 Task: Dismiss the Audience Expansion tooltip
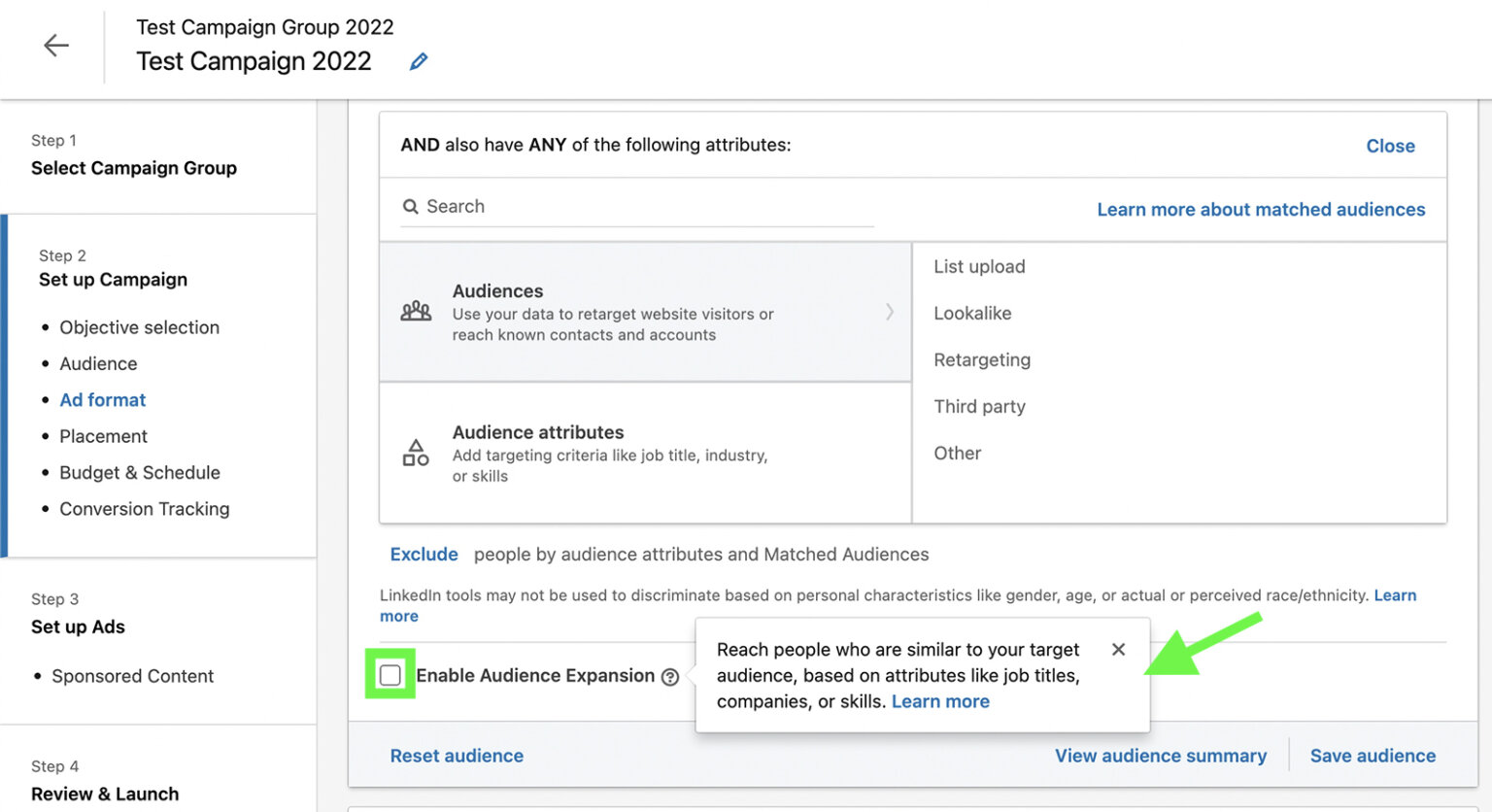click(x=1118, y=650)
